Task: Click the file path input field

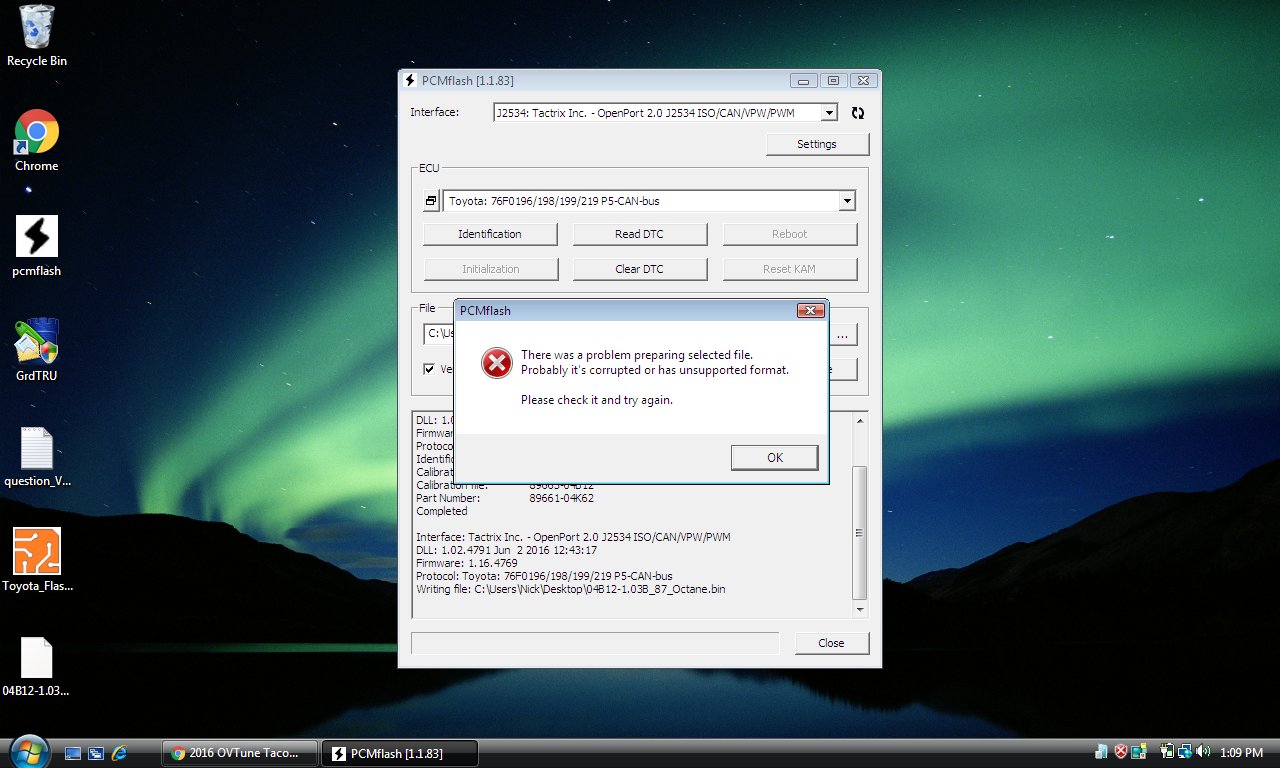Action: click(x=438, y=334)
